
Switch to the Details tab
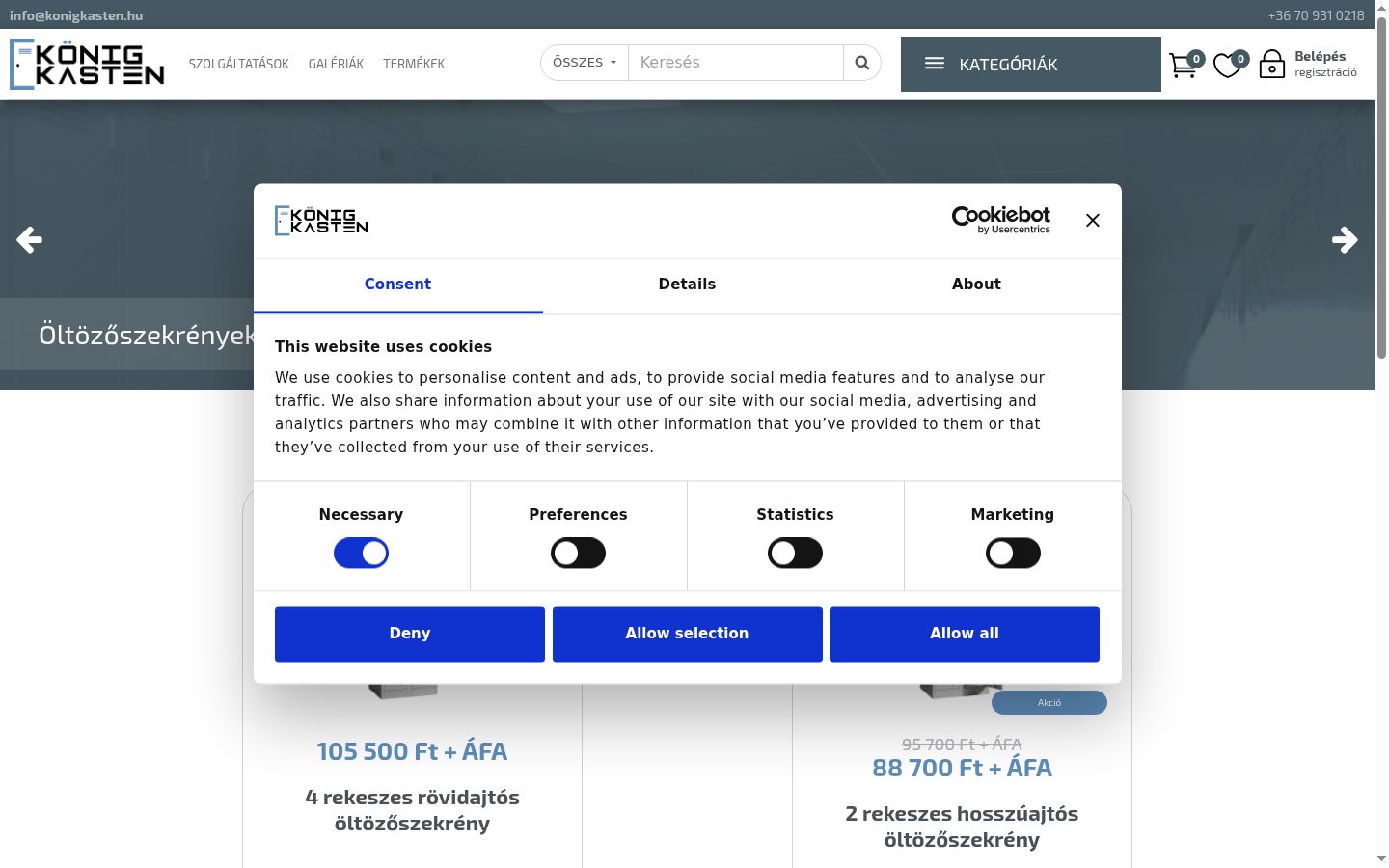pos(687,285)
